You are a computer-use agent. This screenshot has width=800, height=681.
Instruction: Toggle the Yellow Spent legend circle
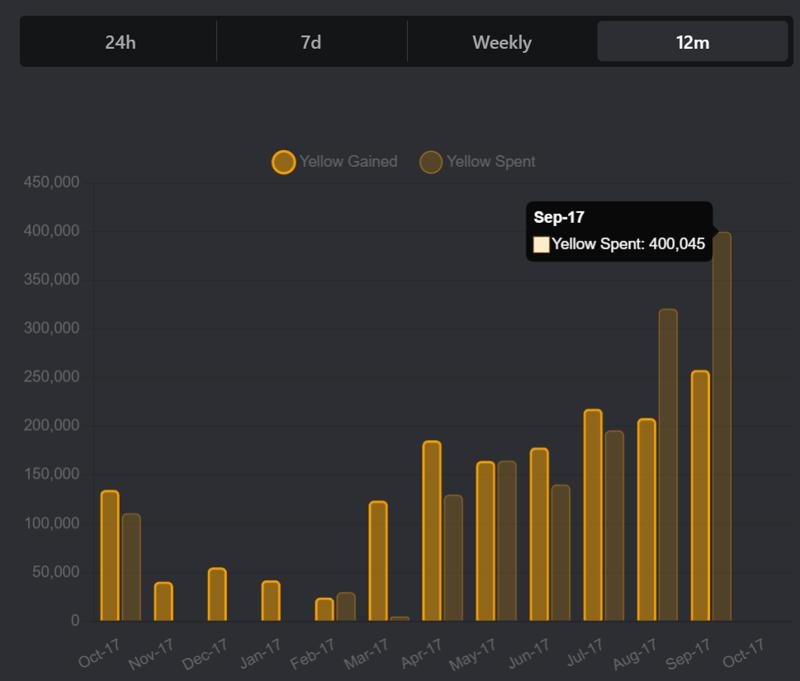click(431, 162)
